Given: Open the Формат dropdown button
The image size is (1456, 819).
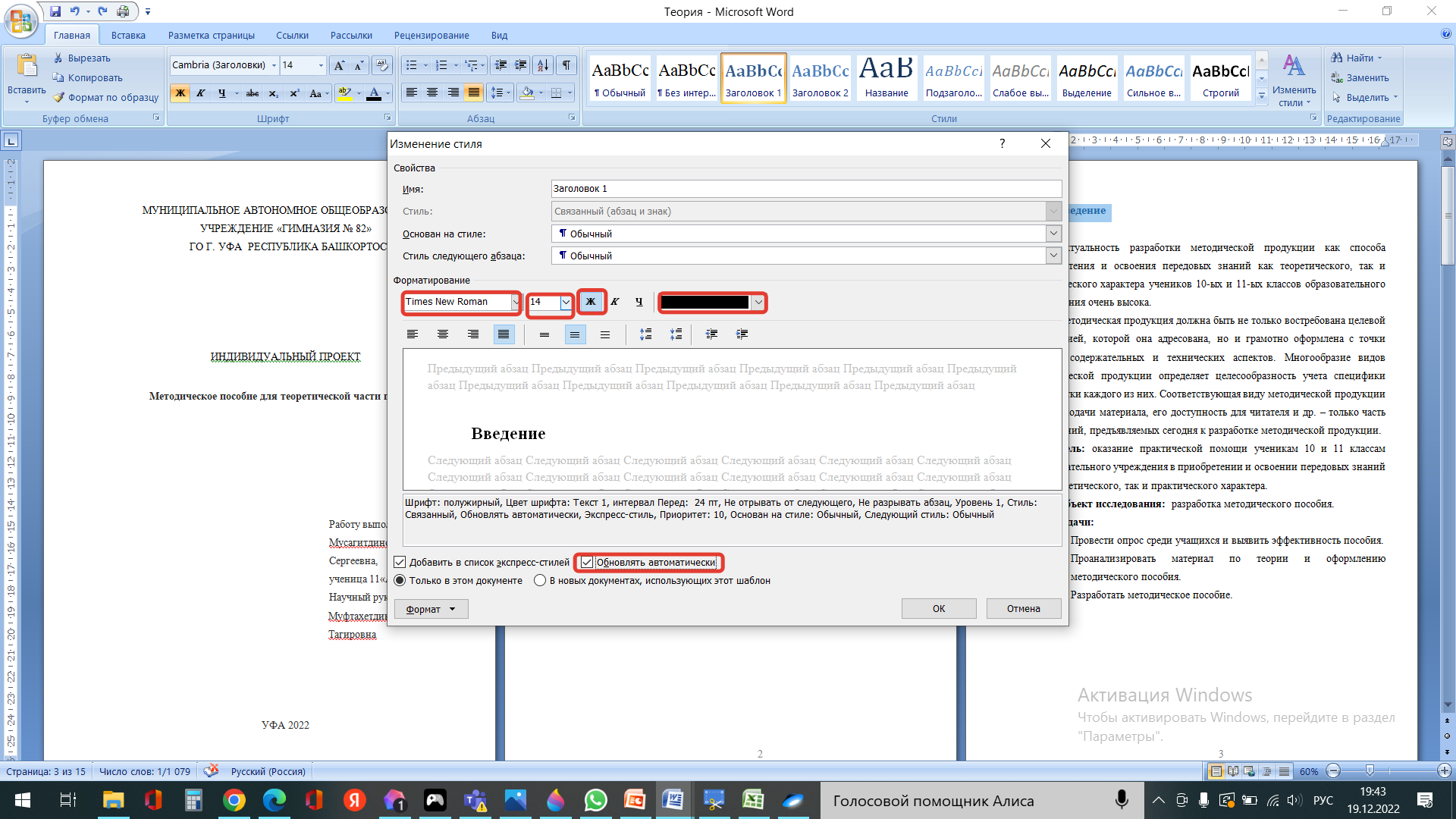Looking at the screenshot, I should click(431, 609).
